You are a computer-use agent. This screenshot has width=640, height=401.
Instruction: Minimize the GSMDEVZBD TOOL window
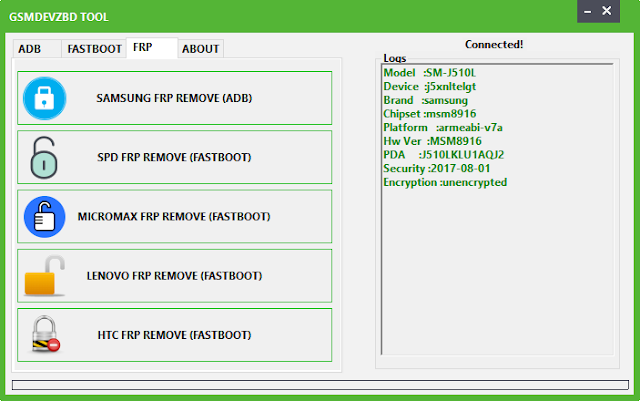[x=588, y=11]
